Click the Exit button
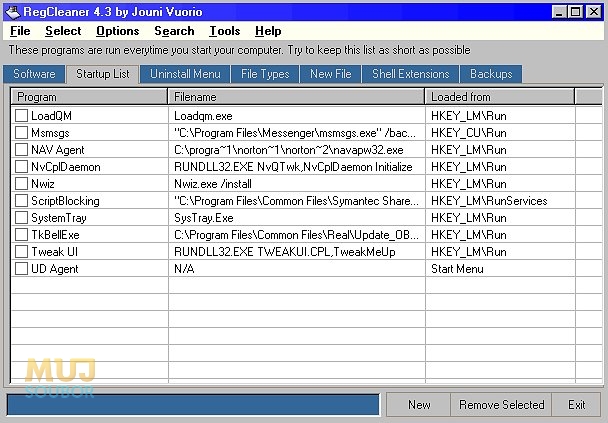The width and height of the screenshot is (608, 423). tap(576, 405)
